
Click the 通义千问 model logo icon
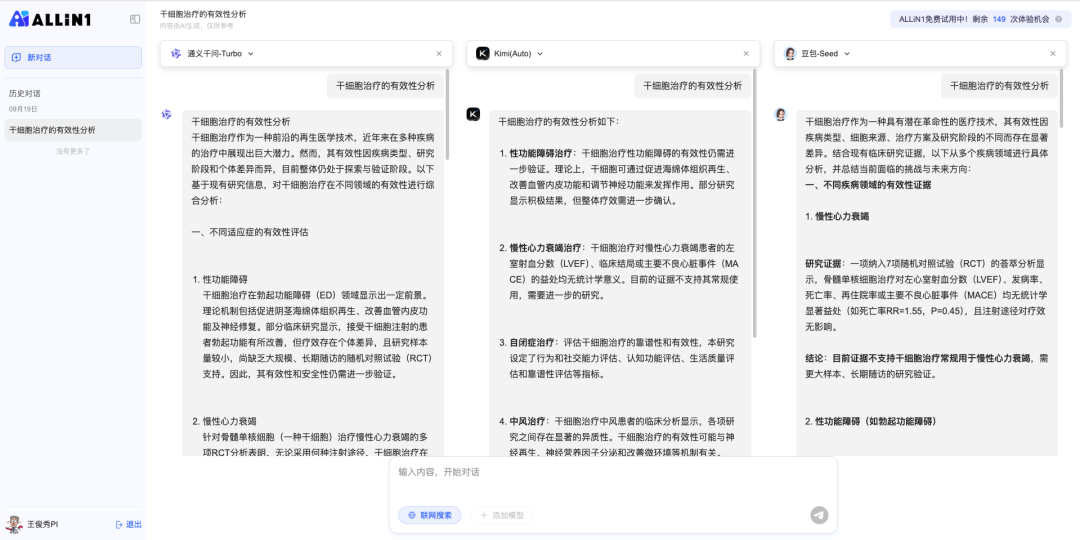[176, 53]
